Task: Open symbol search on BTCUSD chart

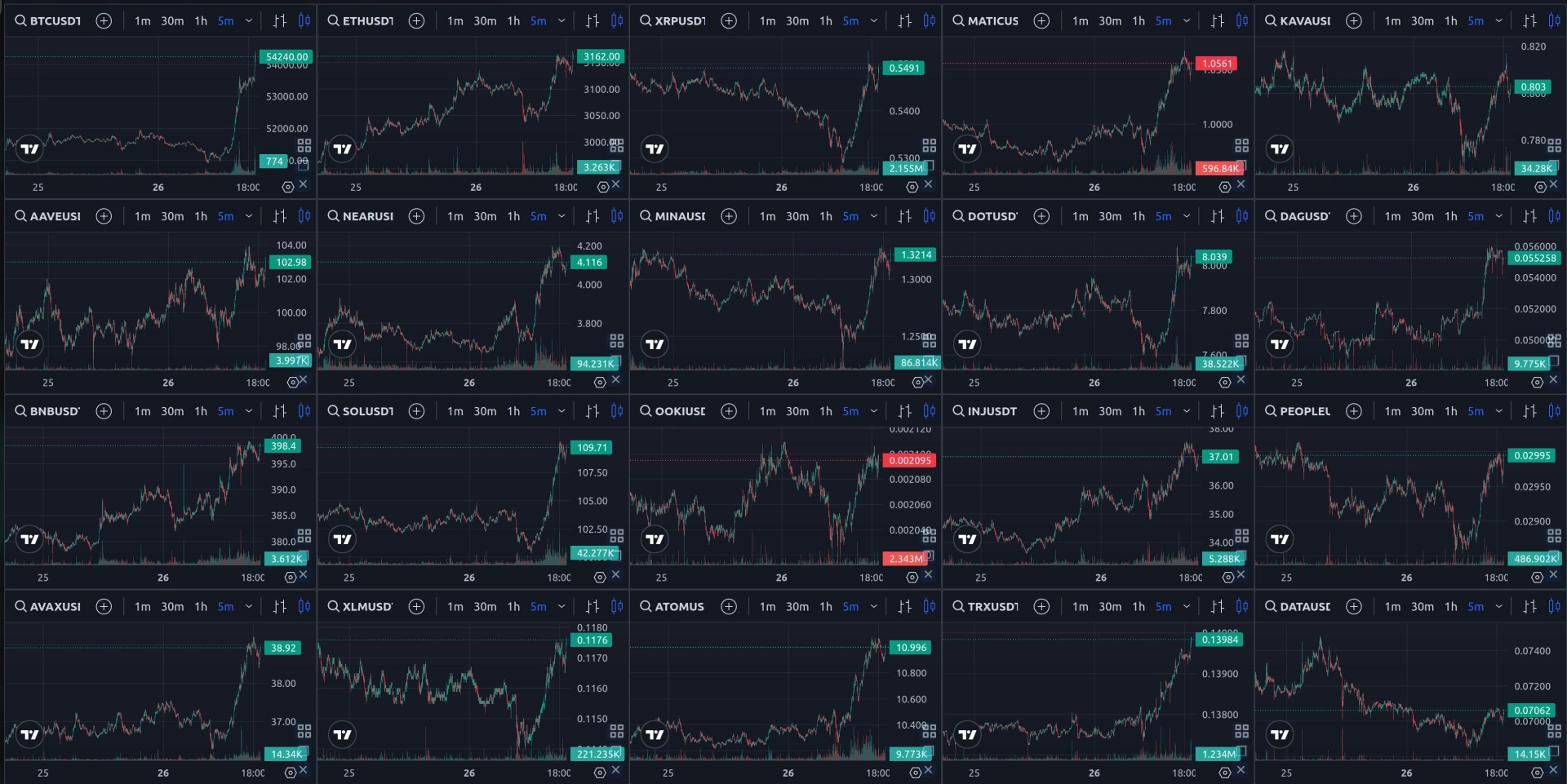Action: pos(47,21)
